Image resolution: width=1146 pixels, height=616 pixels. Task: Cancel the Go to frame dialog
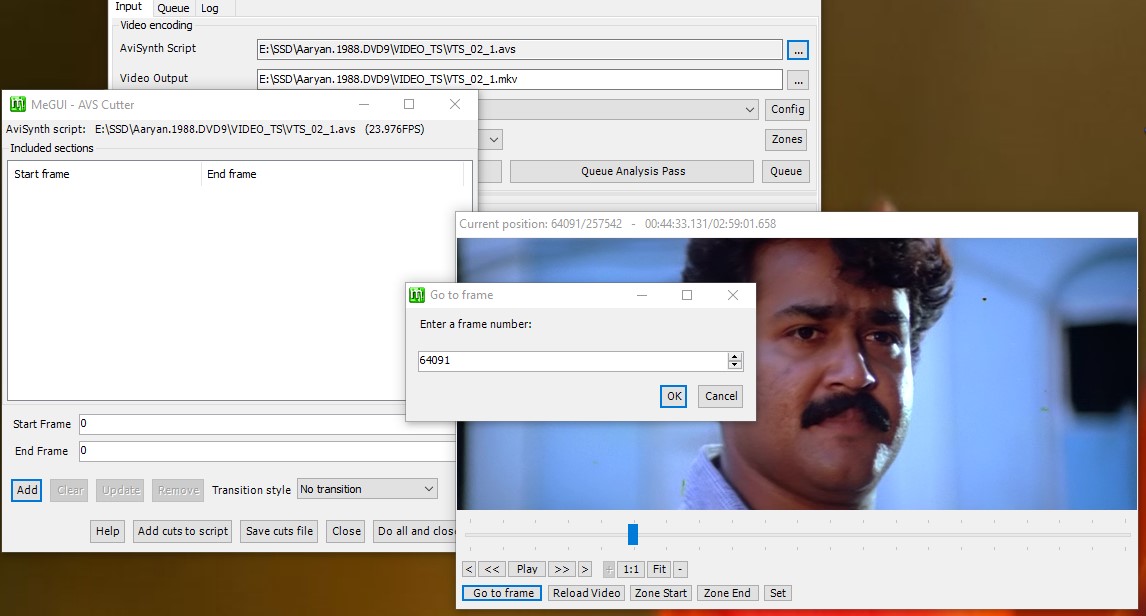pyautogui.click(x=721, y=396)
